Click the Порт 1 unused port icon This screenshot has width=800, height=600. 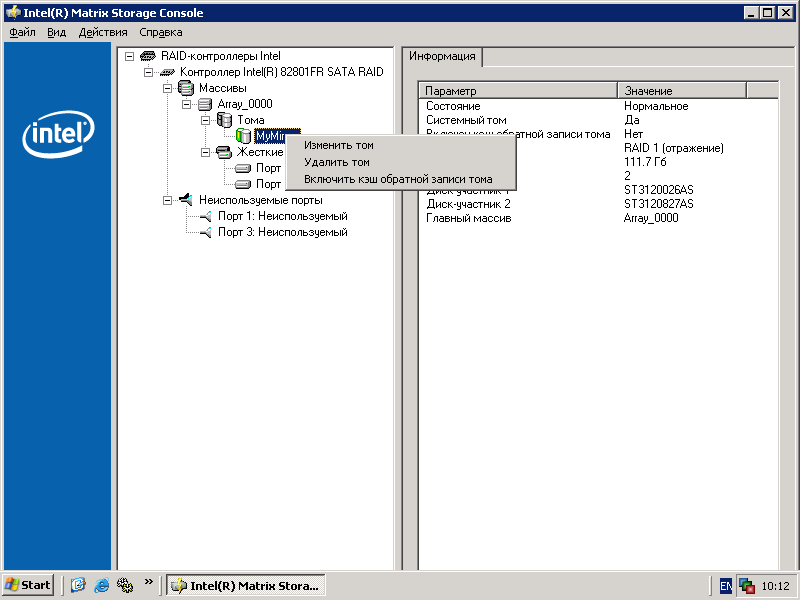point(205,216)
